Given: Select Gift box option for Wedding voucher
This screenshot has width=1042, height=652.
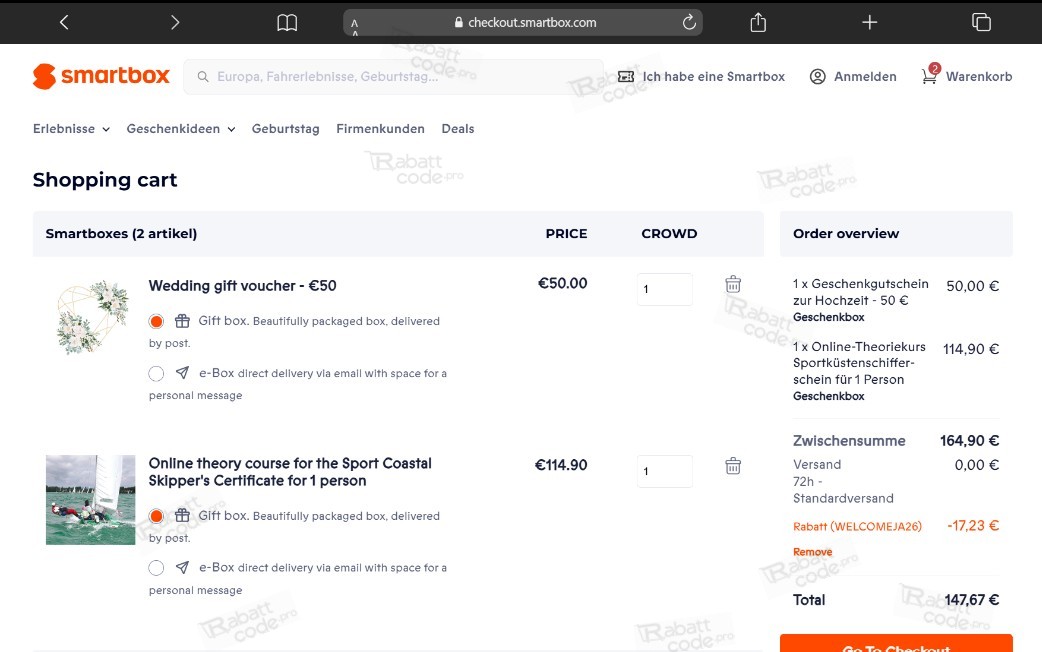Looking at the screenshot, I should pyautogui.click(x=156, y=322).
